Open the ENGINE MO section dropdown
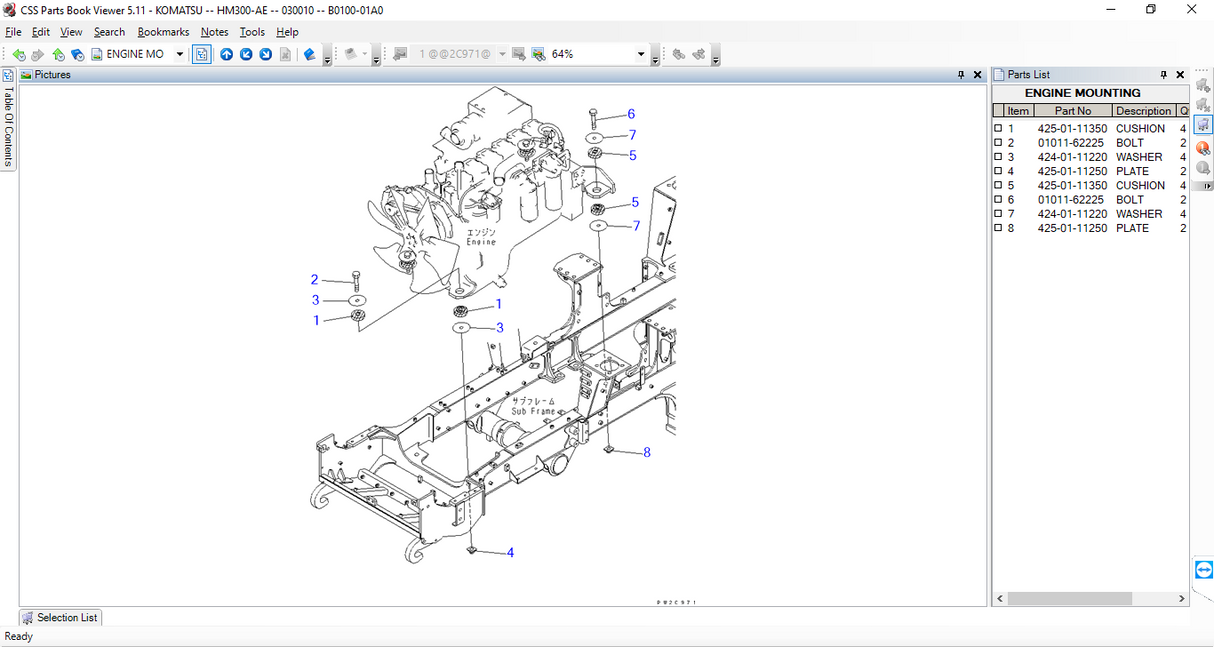 (180, 54)
